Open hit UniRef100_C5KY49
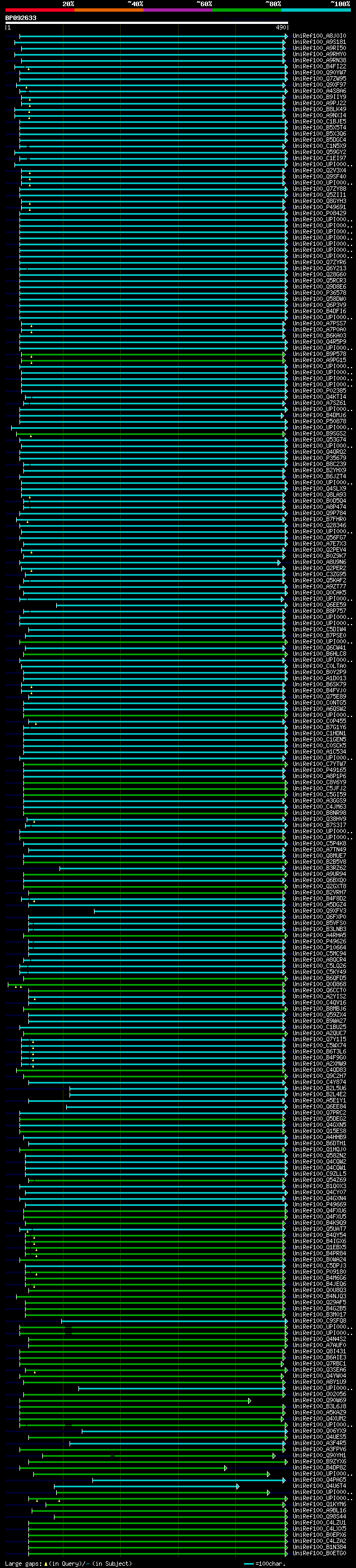Viewport: 356px width, 1568px height. click(319, 972)
